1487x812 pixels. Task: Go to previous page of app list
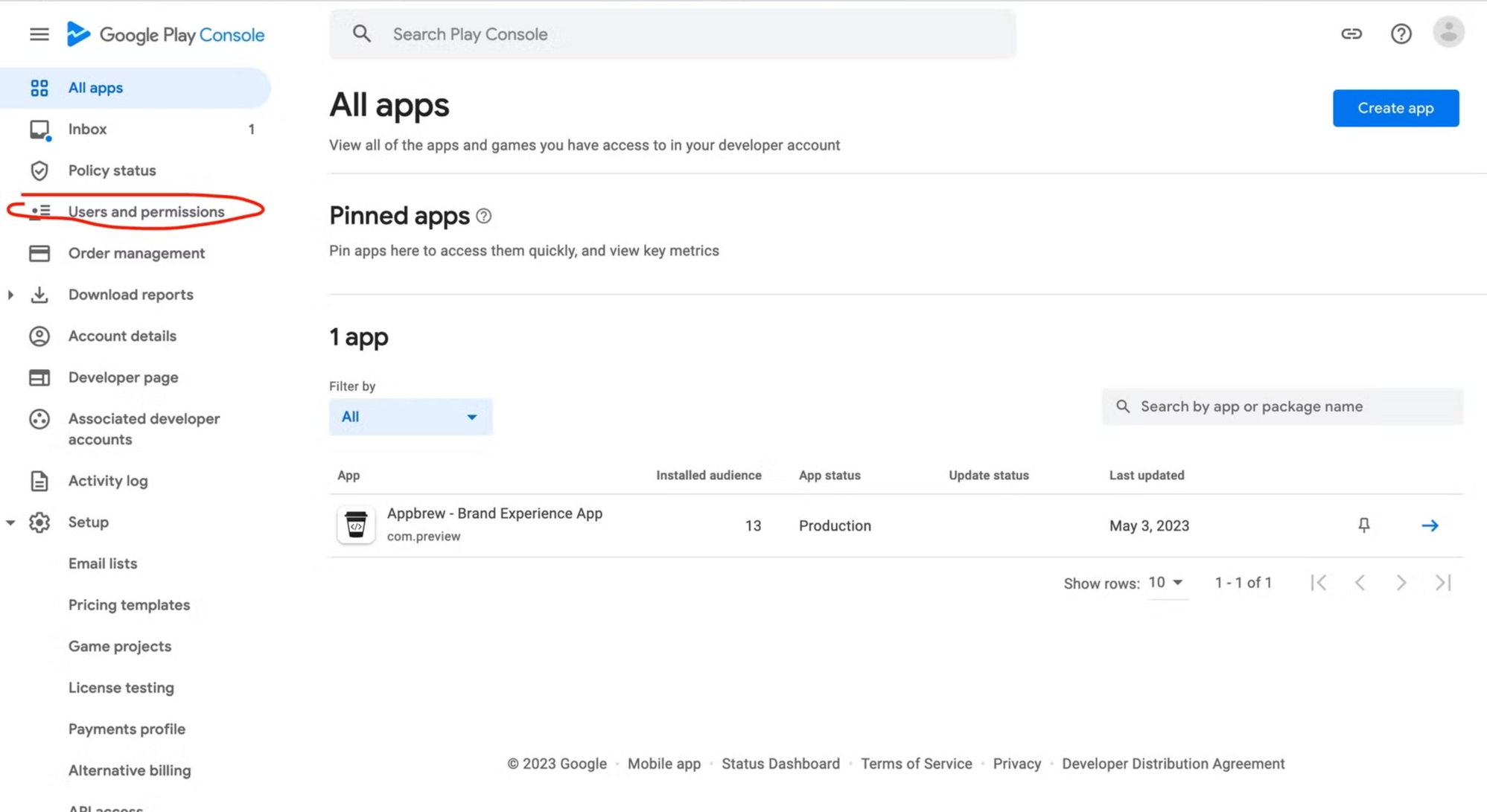(1360, 583)
